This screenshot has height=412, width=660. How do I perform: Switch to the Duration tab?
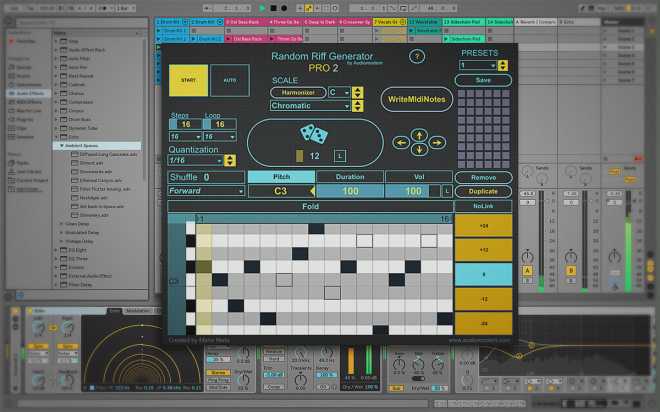click(x=350, y=177)
